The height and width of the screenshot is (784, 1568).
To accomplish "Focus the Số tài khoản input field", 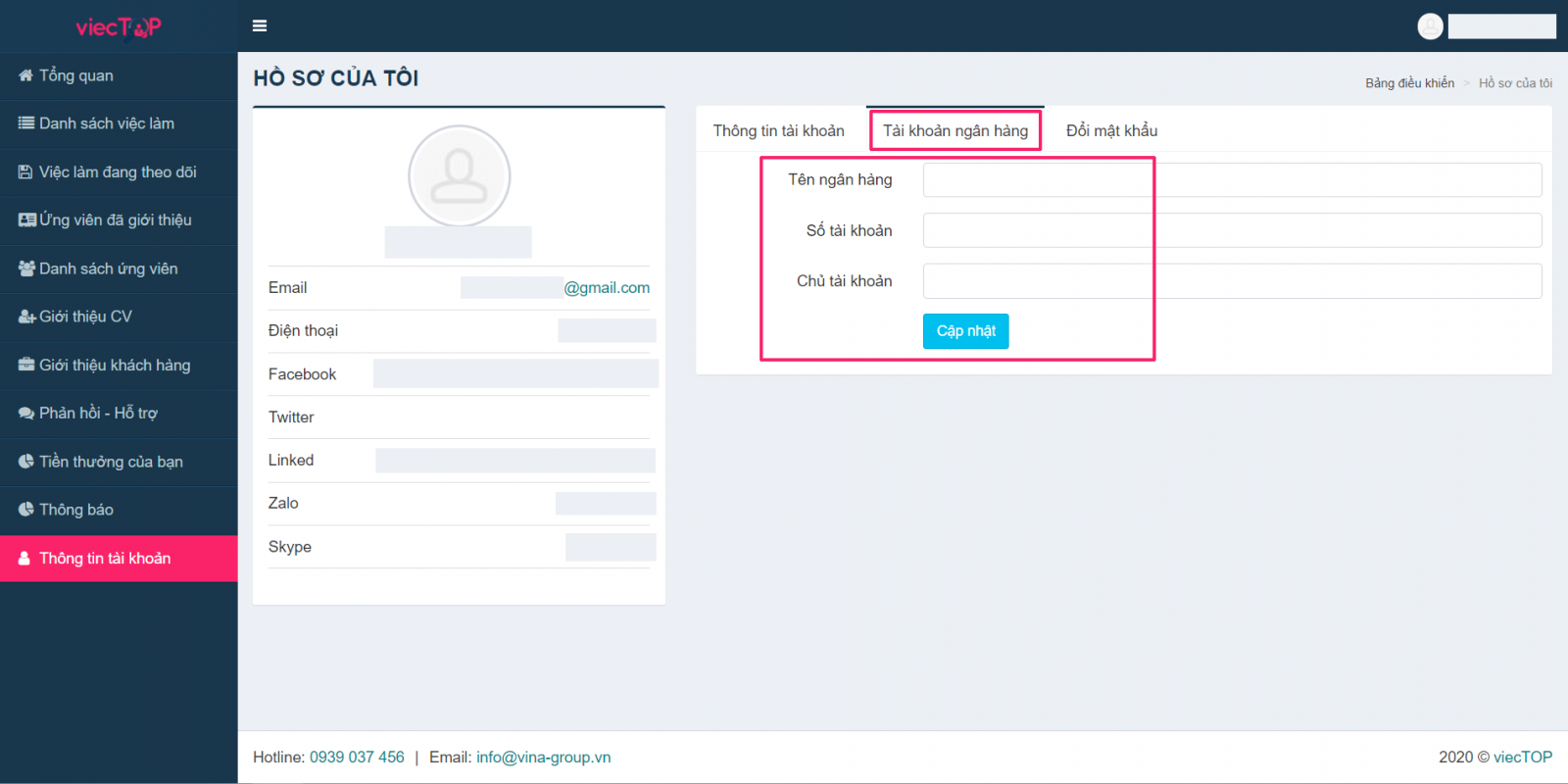I will pyautogui.click(x=1232, y=230).
